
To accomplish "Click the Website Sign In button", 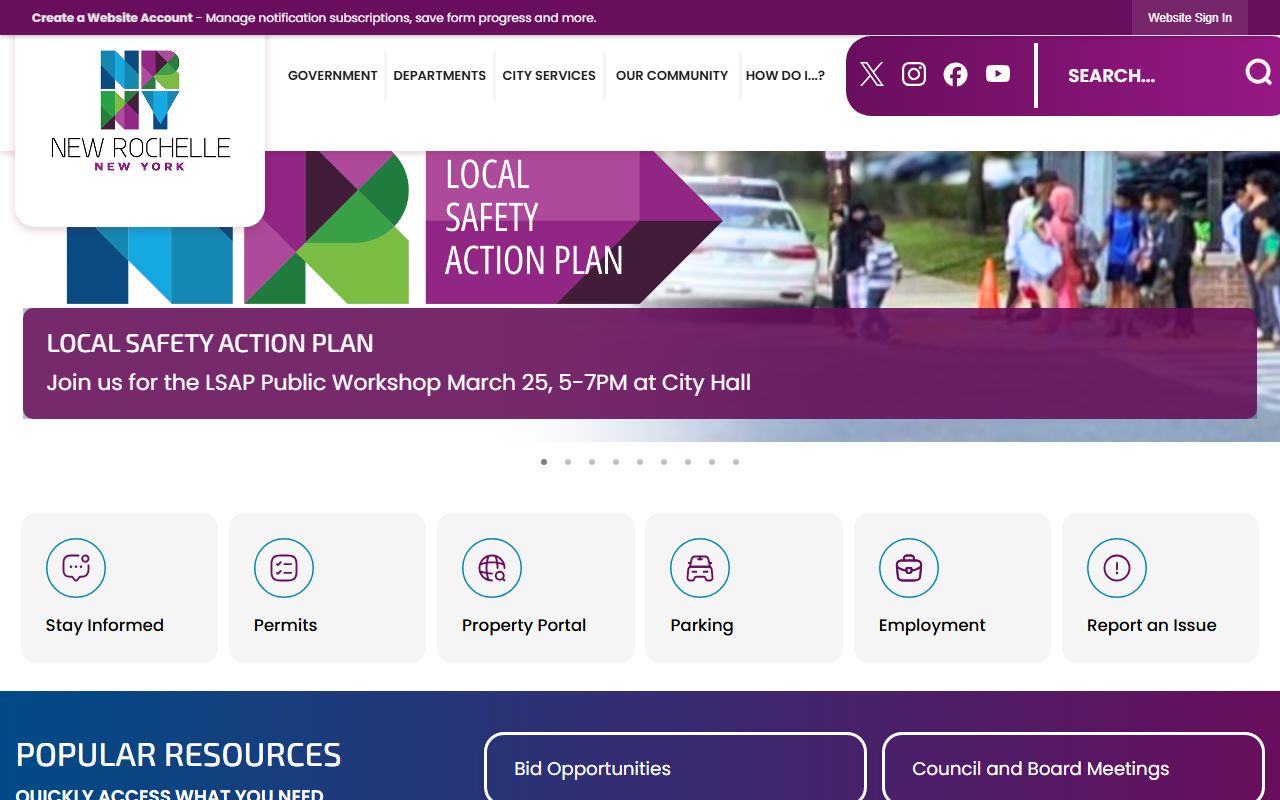I will pos(1190,18).
